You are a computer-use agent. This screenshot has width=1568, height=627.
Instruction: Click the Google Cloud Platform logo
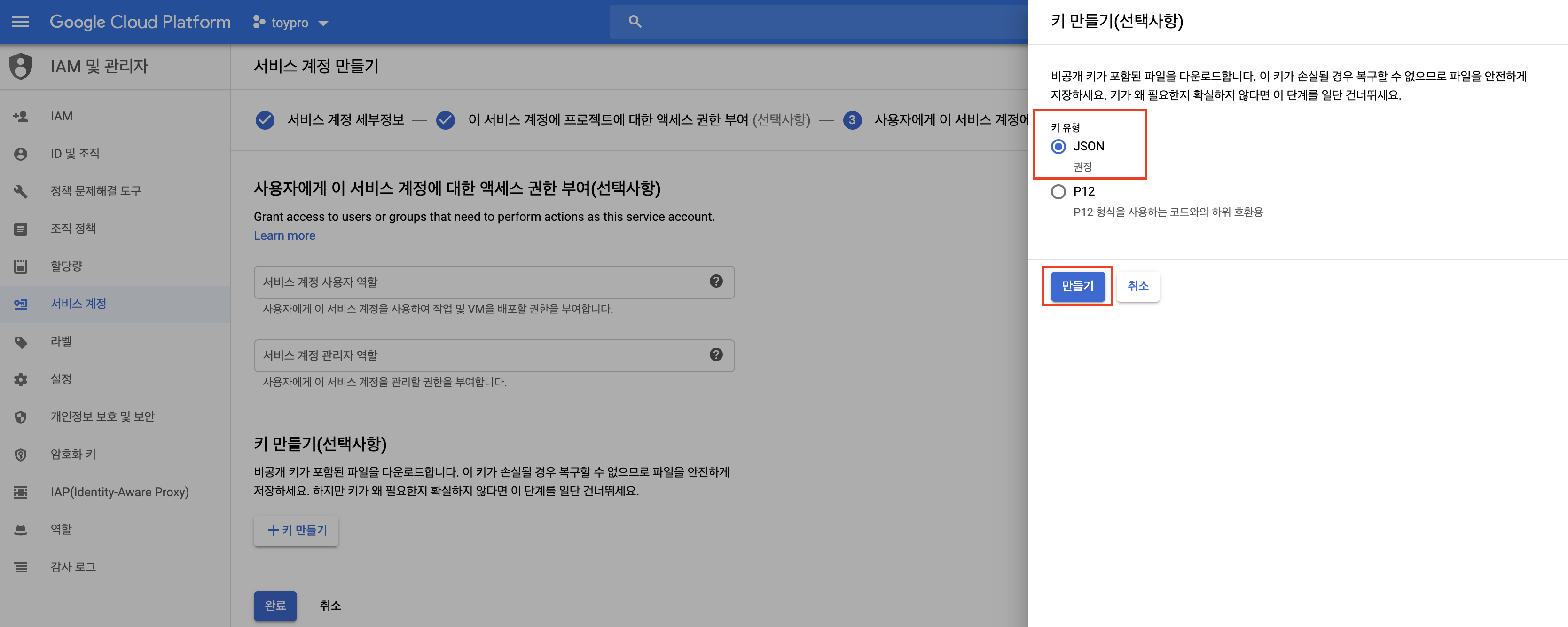click(140, 23)
